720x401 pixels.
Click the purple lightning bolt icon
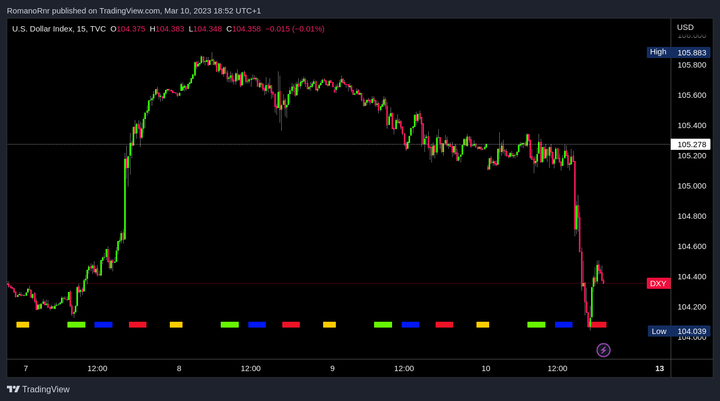coord(603,350)
